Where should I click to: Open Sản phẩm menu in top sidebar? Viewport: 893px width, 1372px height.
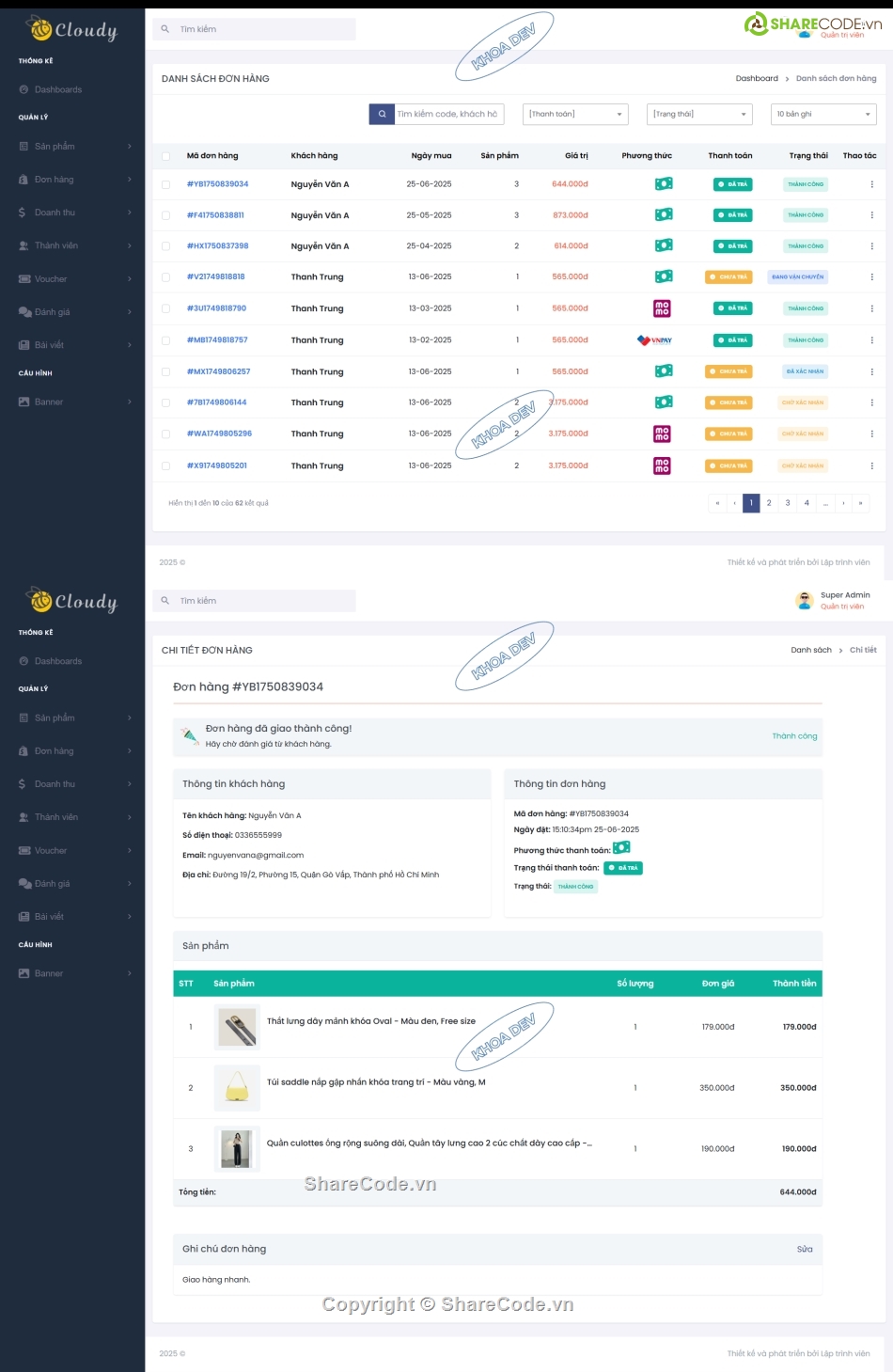73,147
